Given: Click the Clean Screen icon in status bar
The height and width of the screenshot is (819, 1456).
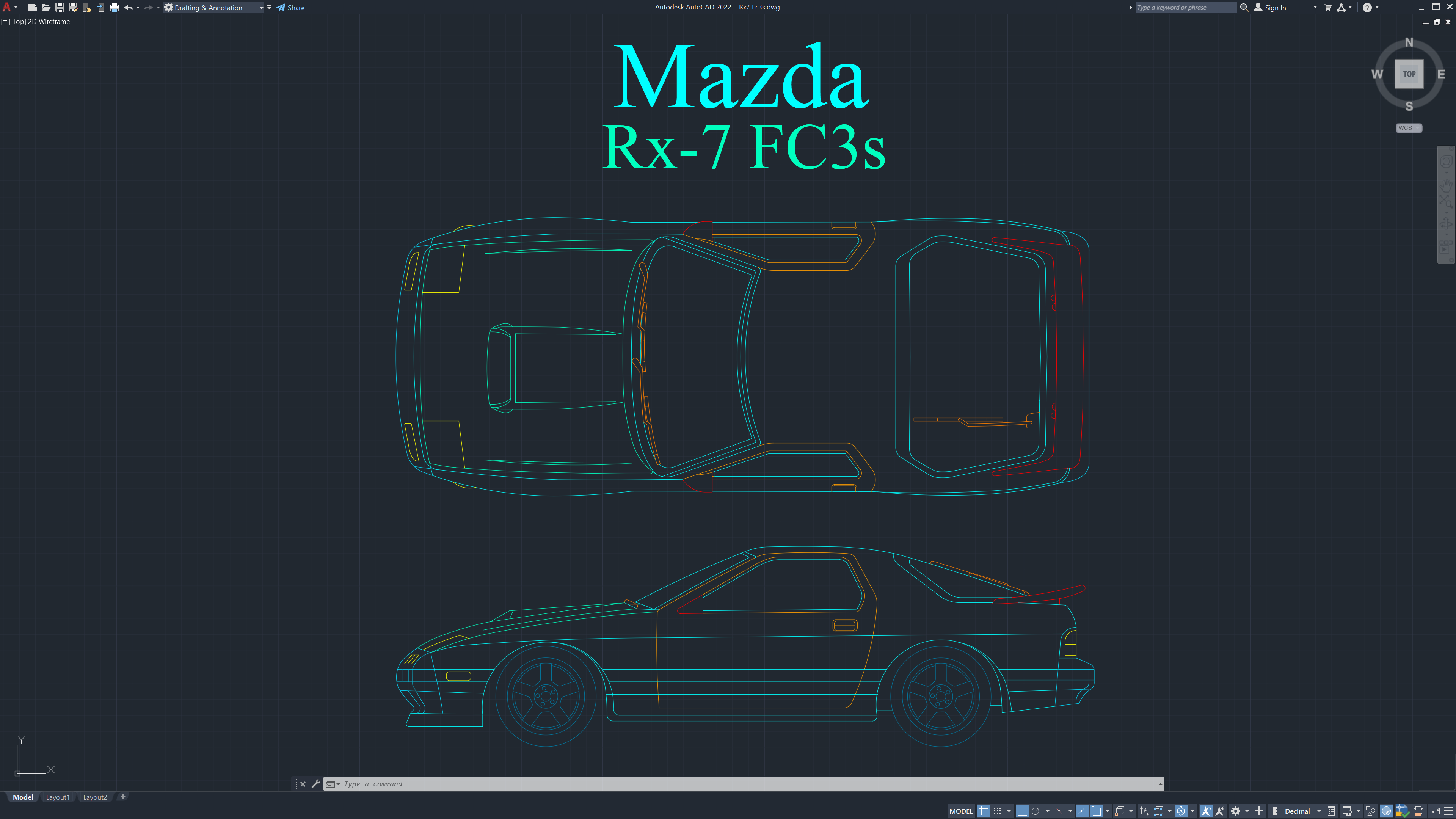Looking at the screenshot, I should 1434,811.
